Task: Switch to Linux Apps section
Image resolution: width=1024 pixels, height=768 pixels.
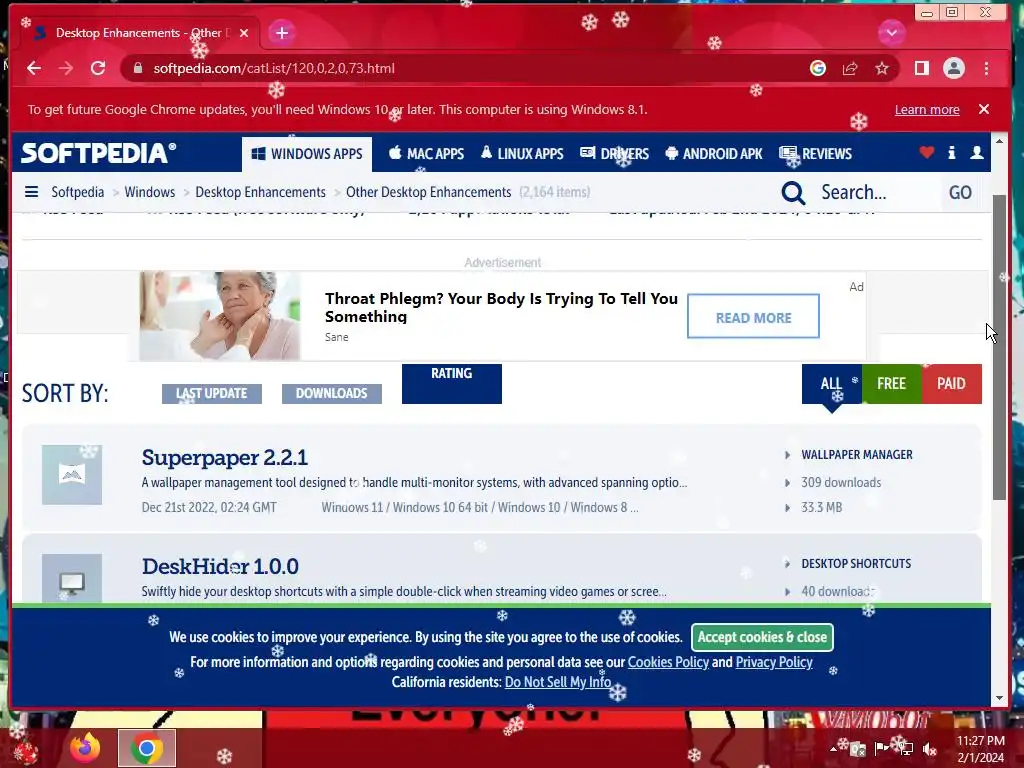Action: pos(522,154)
